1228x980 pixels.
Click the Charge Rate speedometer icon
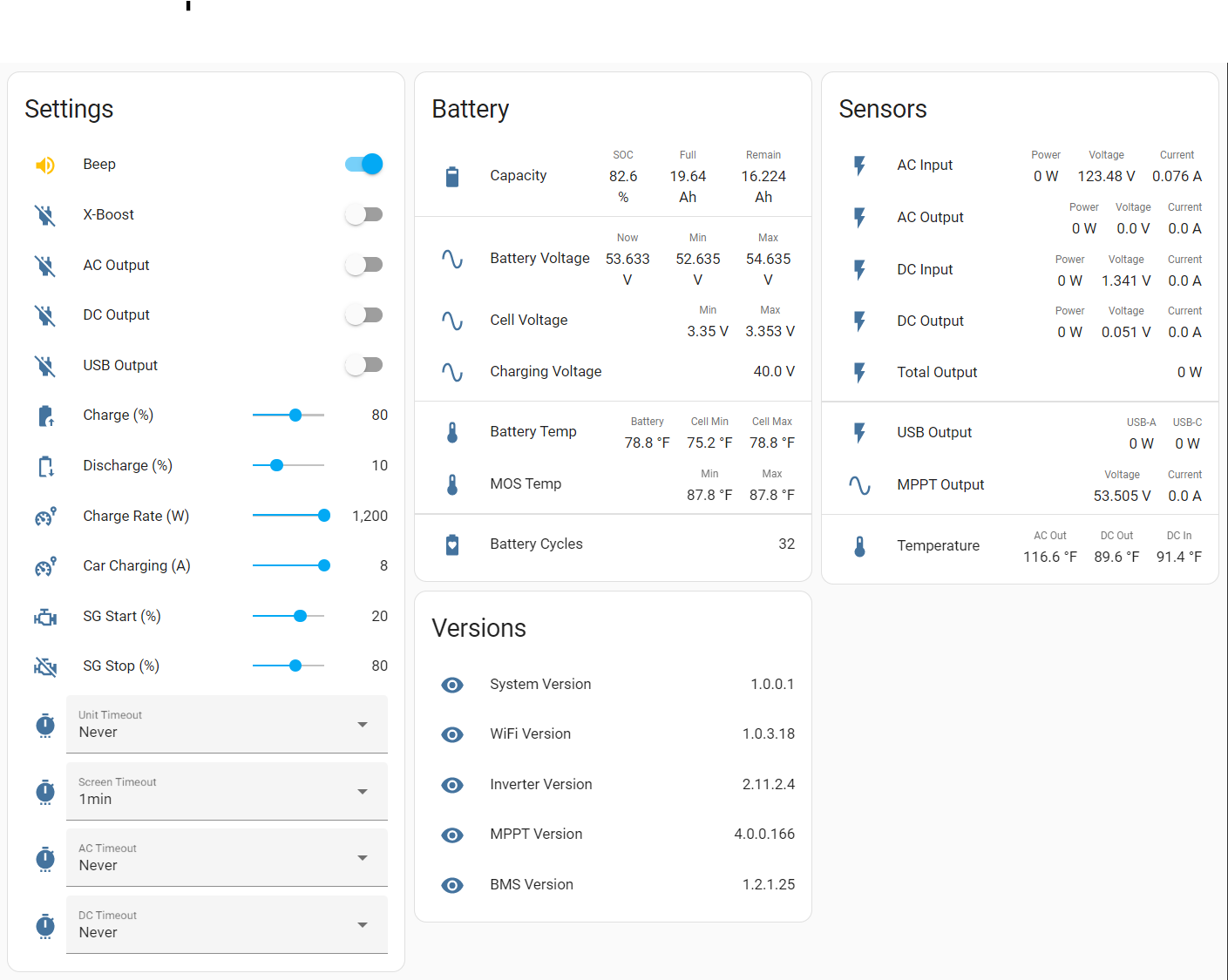pyautogui.click(x=44, y=516)
